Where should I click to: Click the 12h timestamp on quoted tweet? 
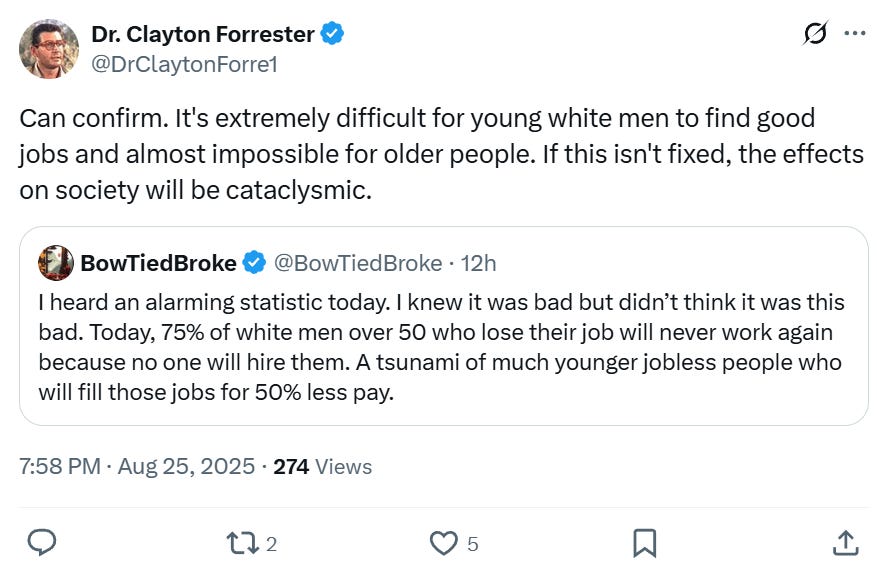(478, 263)
